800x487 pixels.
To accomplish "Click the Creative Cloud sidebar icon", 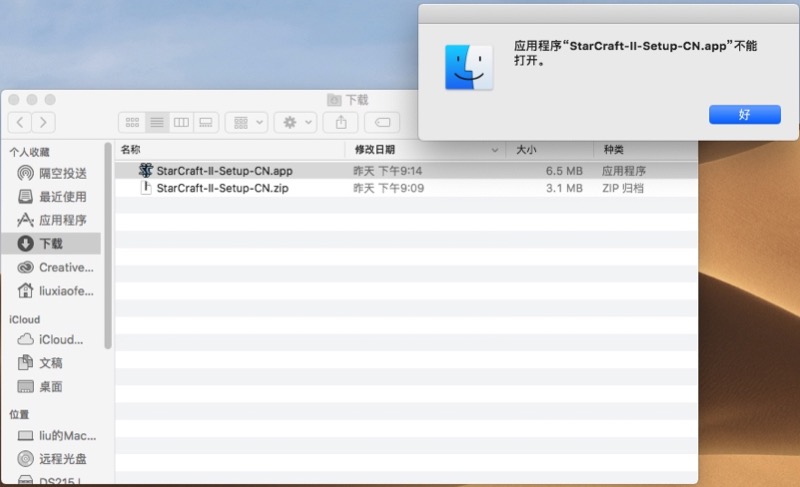I will (26, 267).
